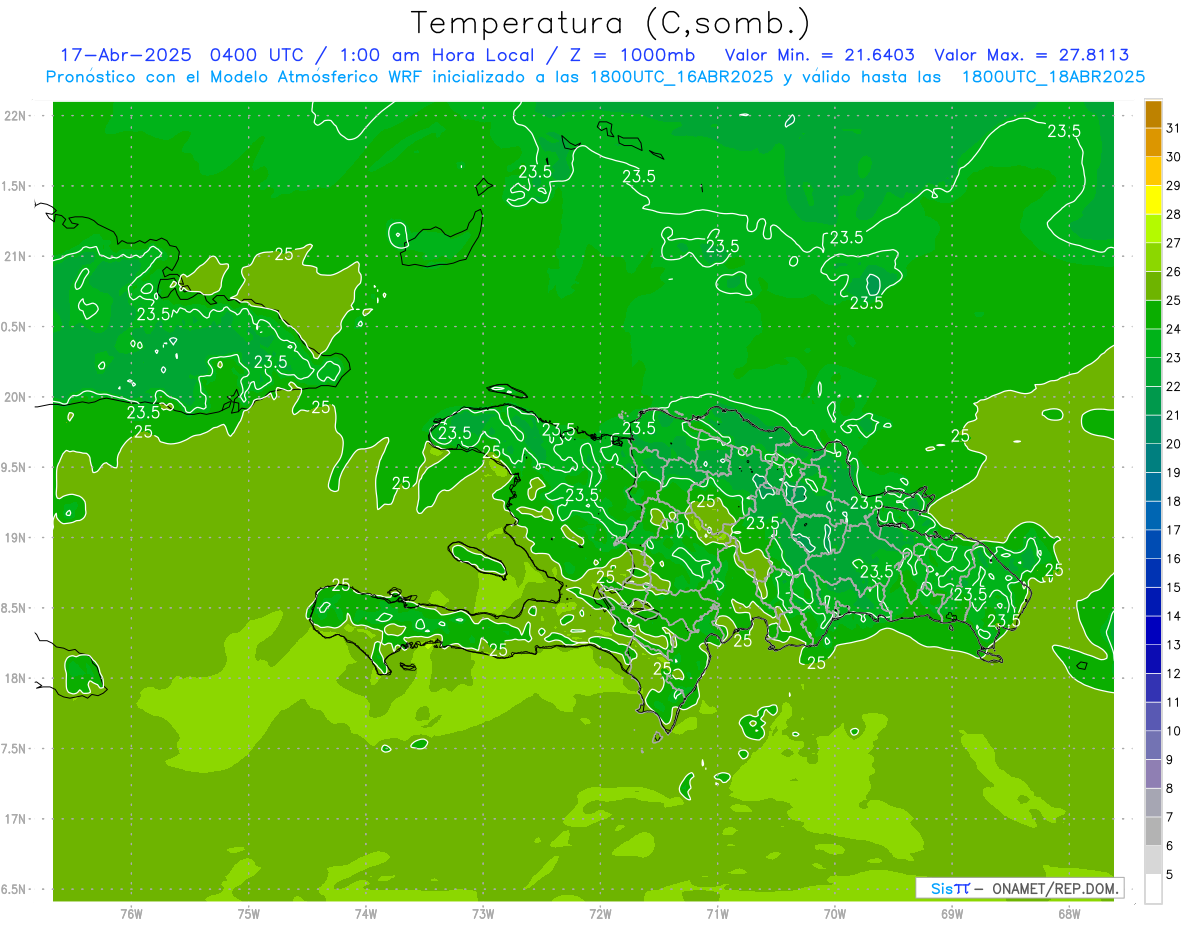Click the "72W" longitude axis label
The width and height of the screenshot is (1200, 927).
click(x=600, y=914)
